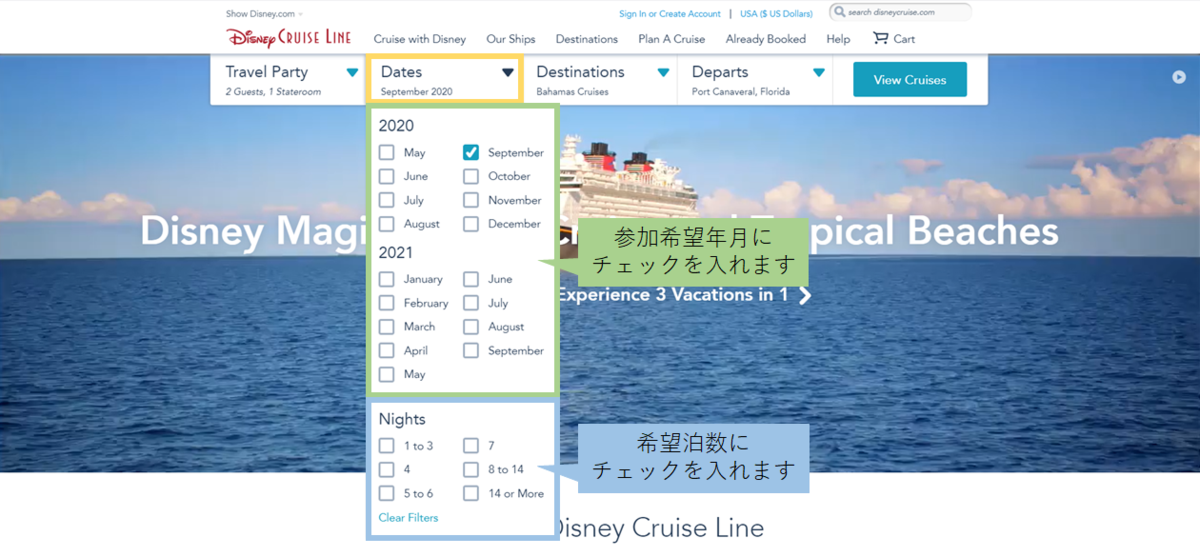The width and height of the screenshot is (1200, 557).
Task: Check the October 2020 checkbox
Action: click(x=470, y=176)
